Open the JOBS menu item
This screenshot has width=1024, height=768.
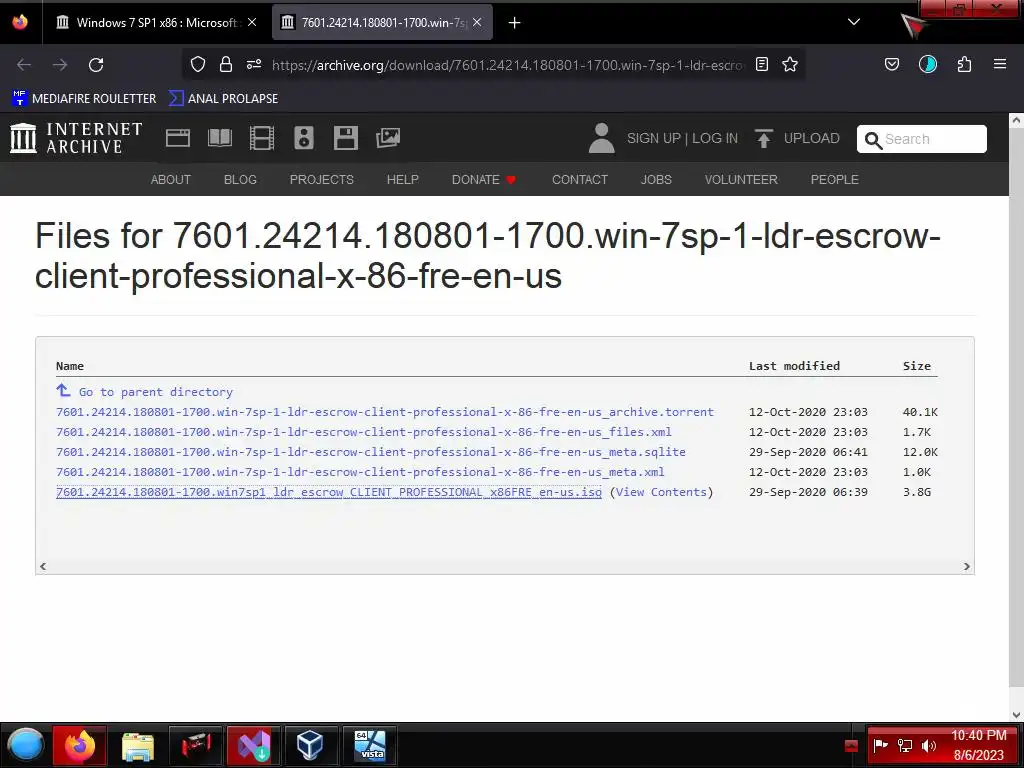656,180
